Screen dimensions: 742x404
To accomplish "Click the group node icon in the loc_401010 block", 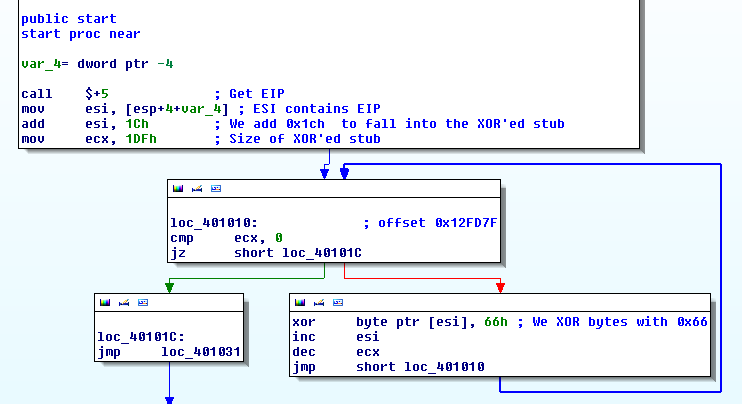I will pos(216,188).
